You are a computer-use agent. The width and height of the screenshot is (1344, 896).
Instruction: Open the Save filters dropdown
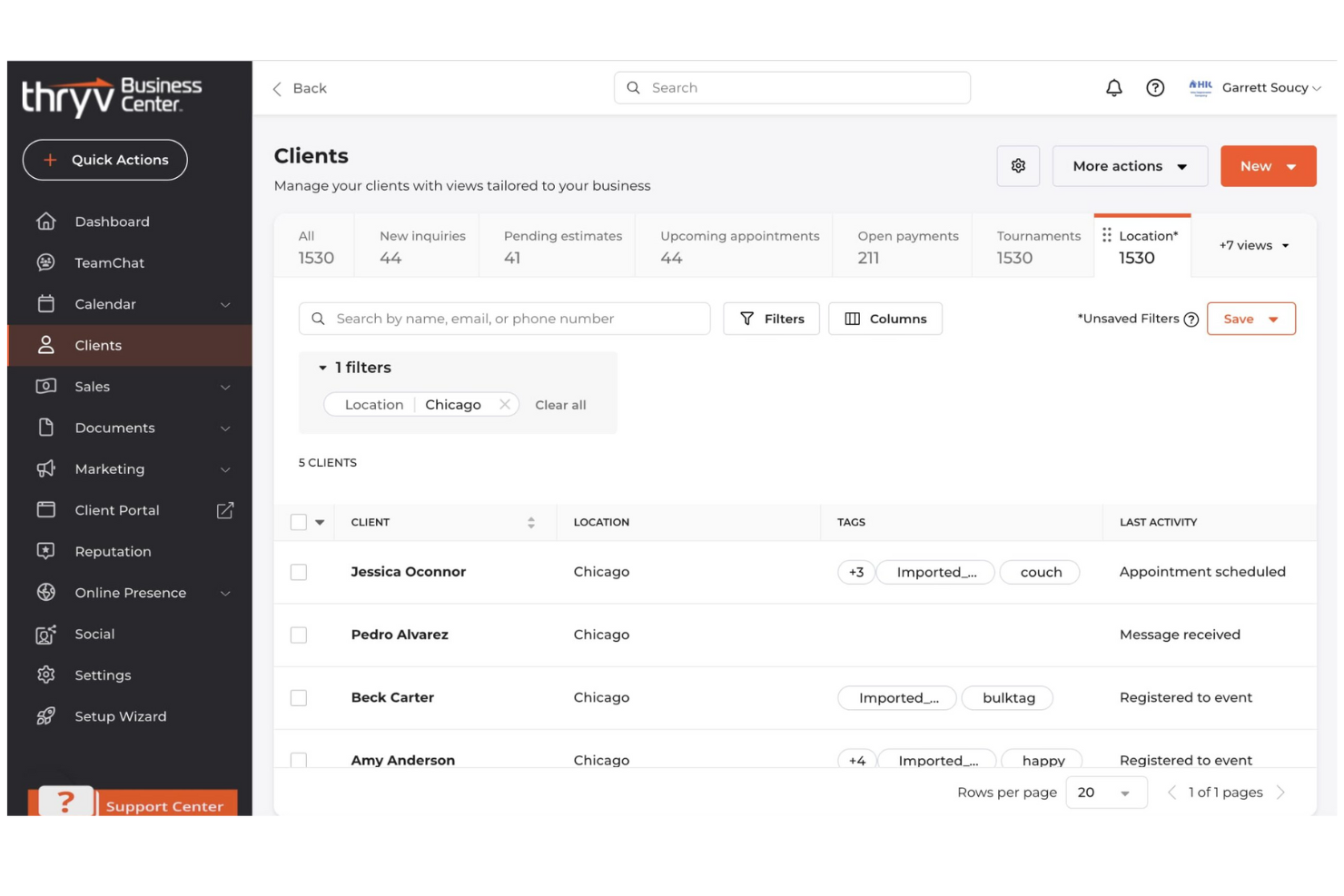(x=1250, y=319)
